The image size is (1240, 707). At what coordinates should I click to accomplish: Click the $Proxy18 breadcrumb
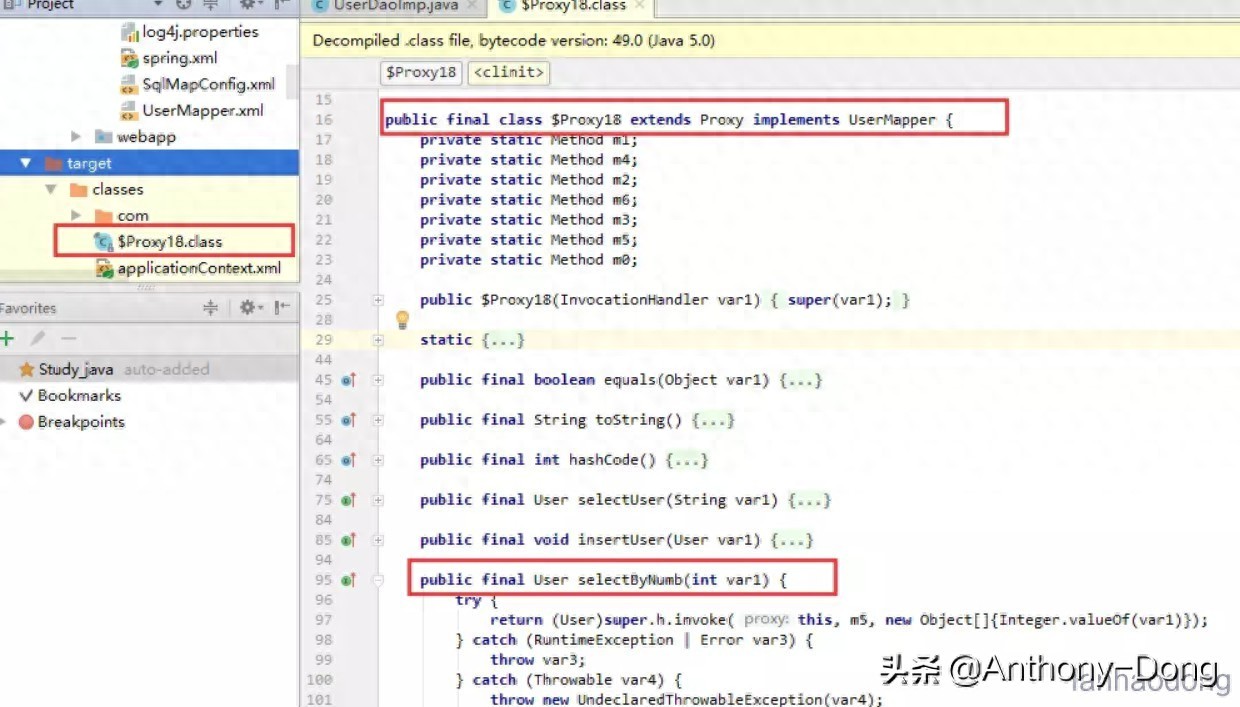tap(421, 72)
